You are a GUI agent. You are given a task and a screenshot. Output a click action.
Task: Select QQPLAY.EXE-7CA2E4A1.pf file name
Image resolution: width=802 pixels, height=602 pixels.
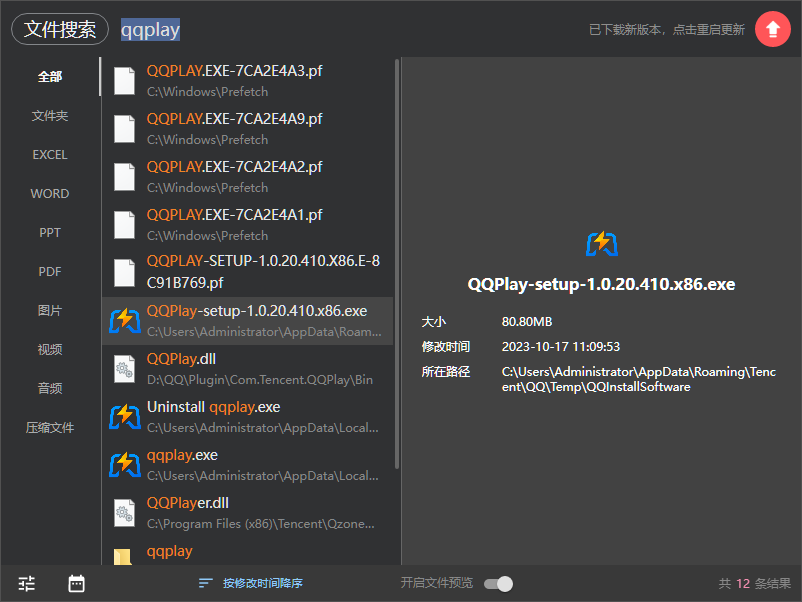[x=234, y=215]
